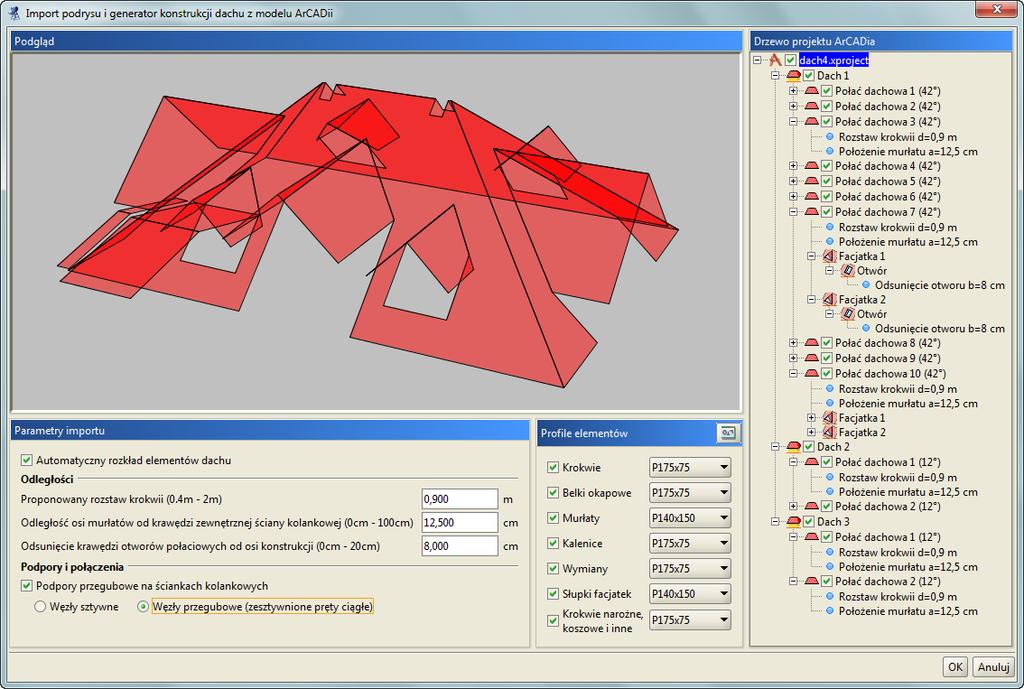The width and height of the screenshot is (1024, 689).
Task: Select the dach4.xproject root tree item
Action: click(834, 60)
